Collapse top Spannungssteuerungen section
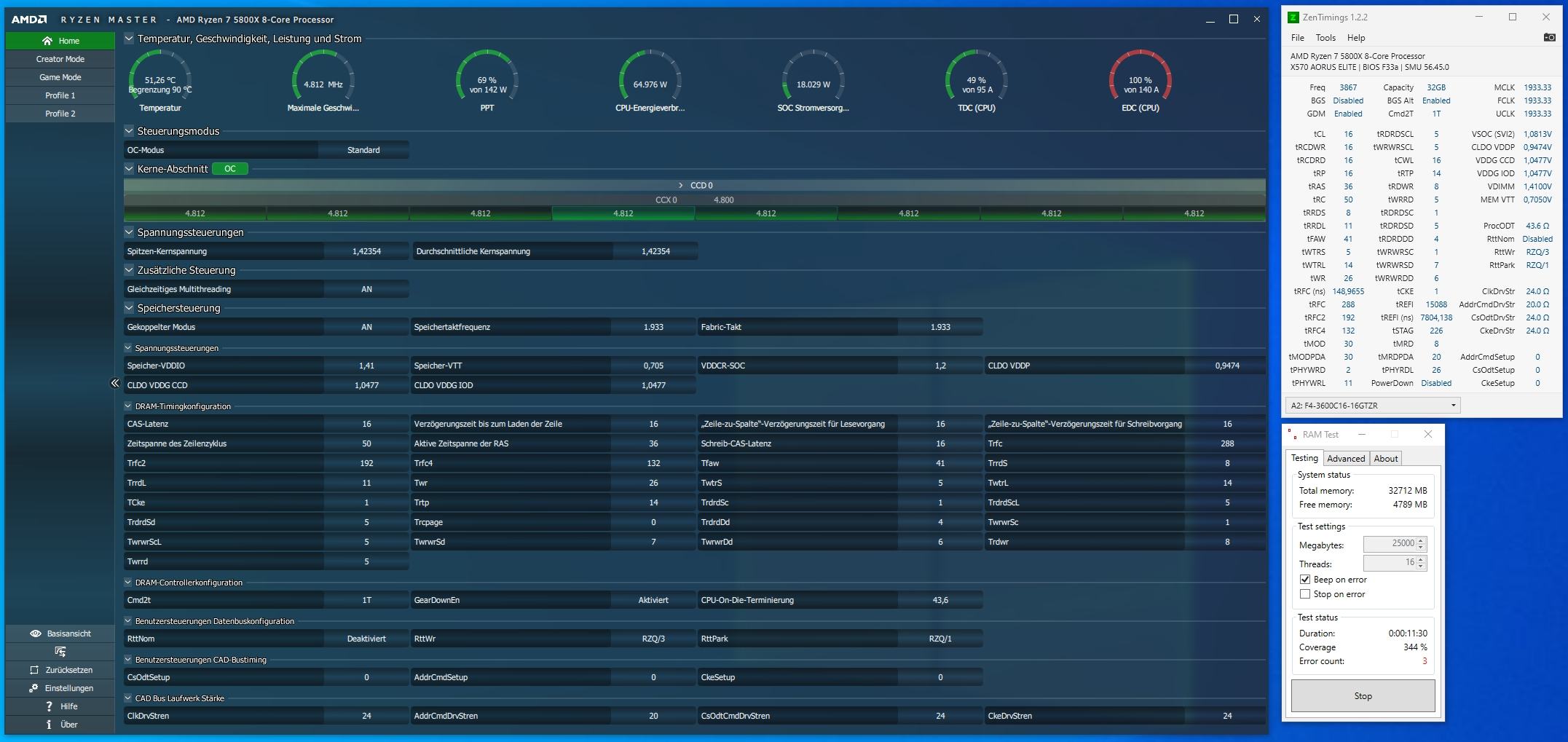 pyautogui.click(x=129, y=232)
